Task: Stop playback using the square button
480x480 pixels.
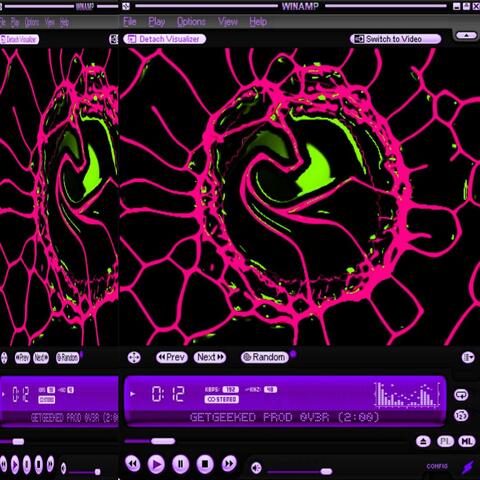Action: [205, 464]
